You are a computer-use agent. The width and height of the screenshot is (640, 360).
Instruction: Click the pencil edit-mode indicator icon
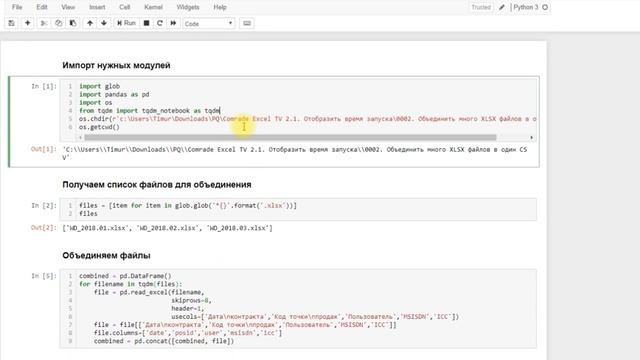pyautogui.click(x=502, y=7)
